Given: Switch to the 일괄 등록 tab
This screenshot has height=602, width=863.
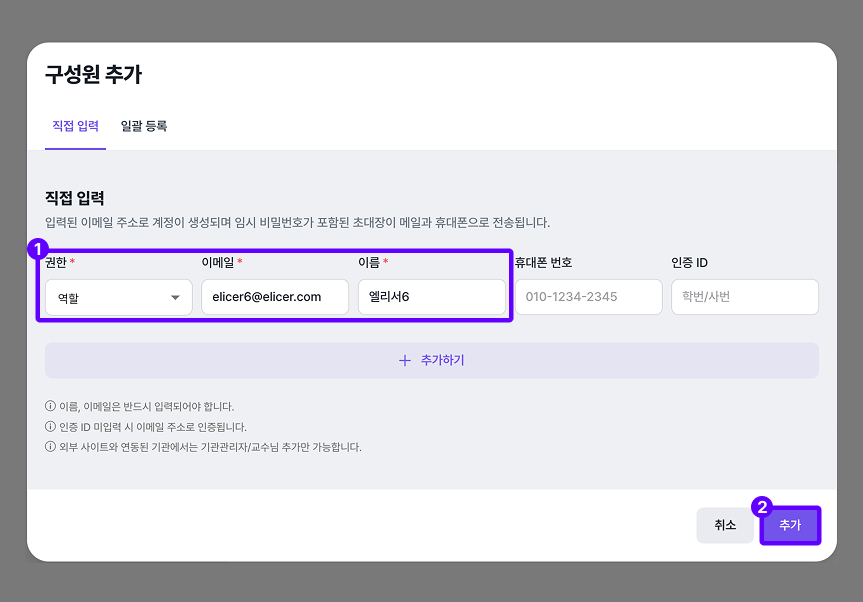Looking at the screenshot, I should pos(143,127).
